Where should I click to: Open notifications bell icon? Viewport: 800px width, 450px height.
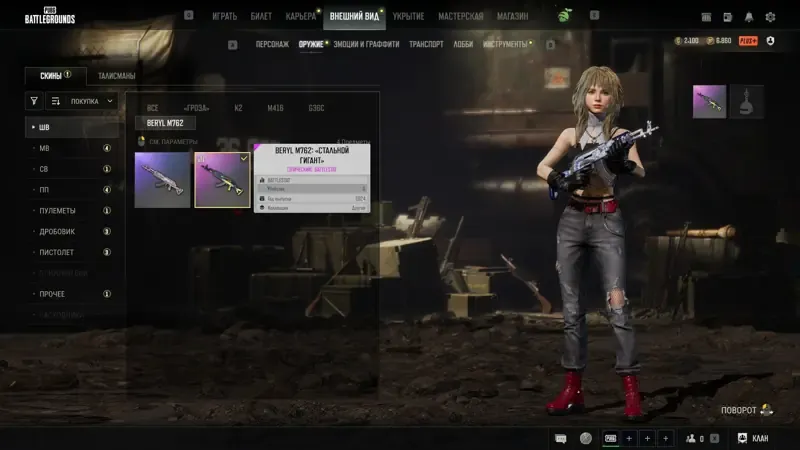pos(748,17)
